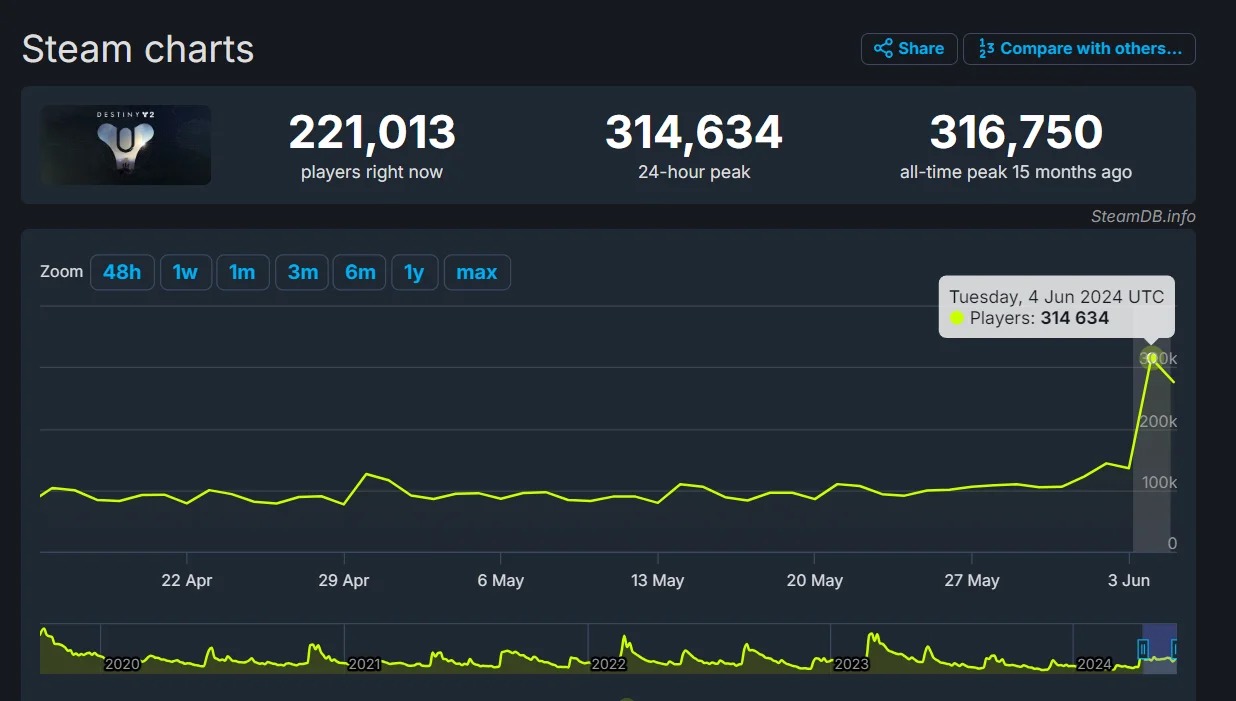Show the 1y chart range
Screen dimensions: 1236x701
414,272
